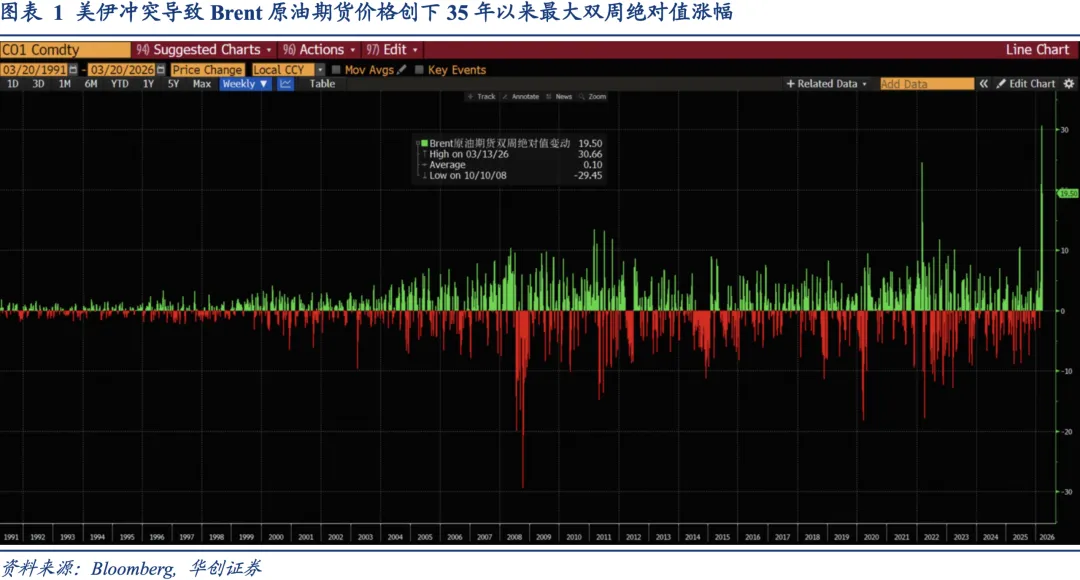Screen dimensions: 1080x580
Task: Open the start date calendar picker icon
Action: tap(73, 70)
